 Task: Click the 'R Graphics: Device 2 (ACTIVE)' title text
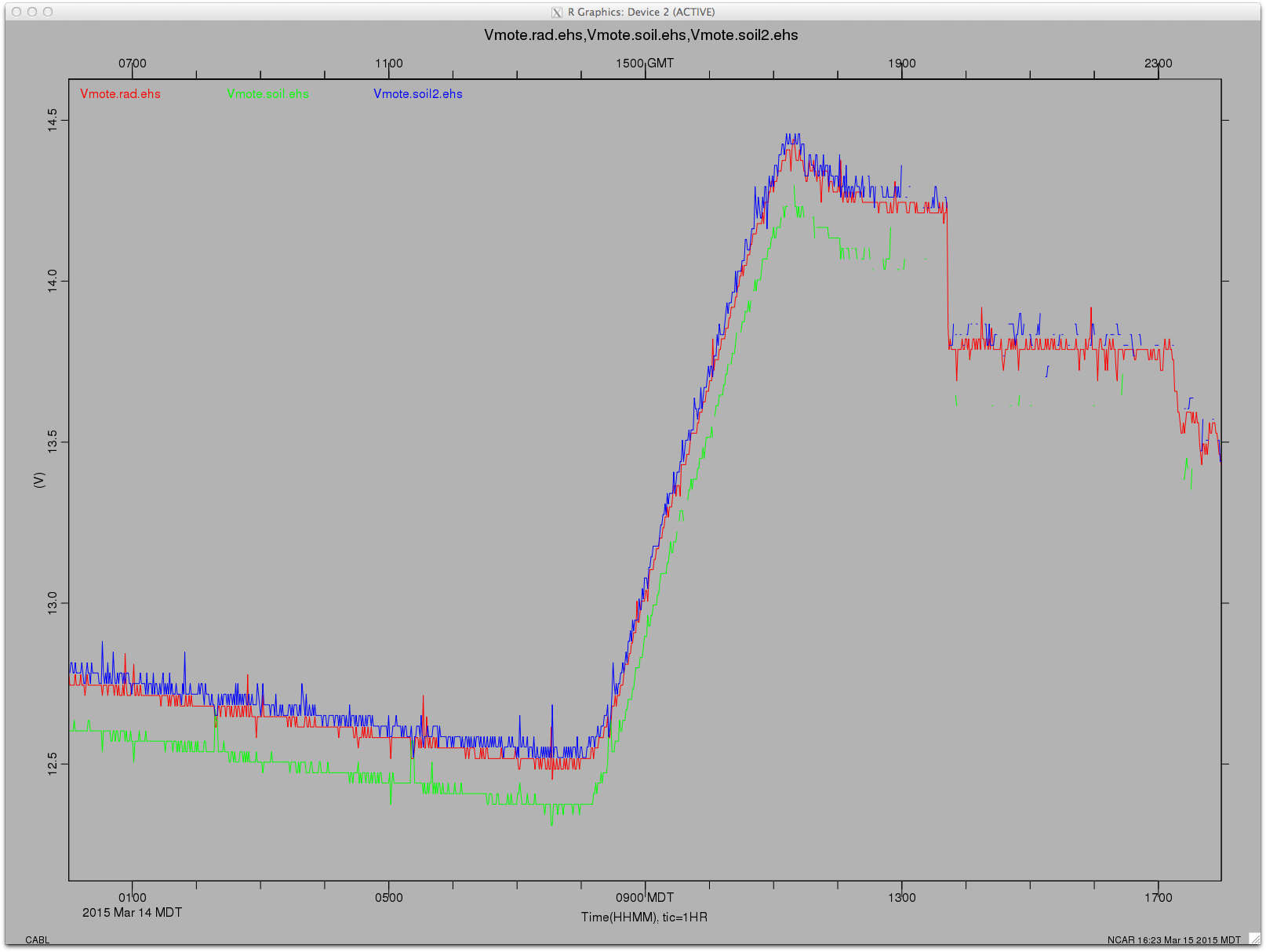pyautogui.click(x=641, y=12)
